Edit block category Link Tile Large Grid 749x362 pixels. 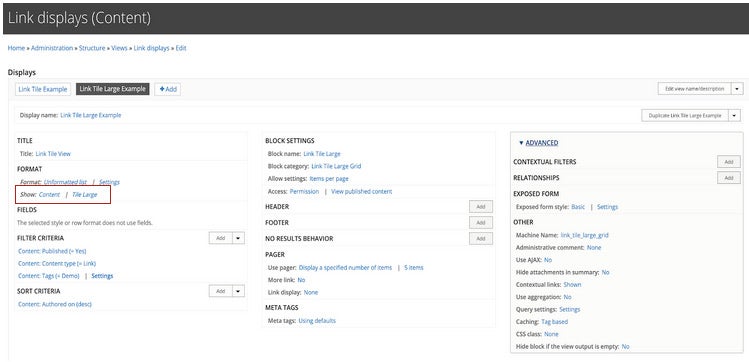pos(336,166)
